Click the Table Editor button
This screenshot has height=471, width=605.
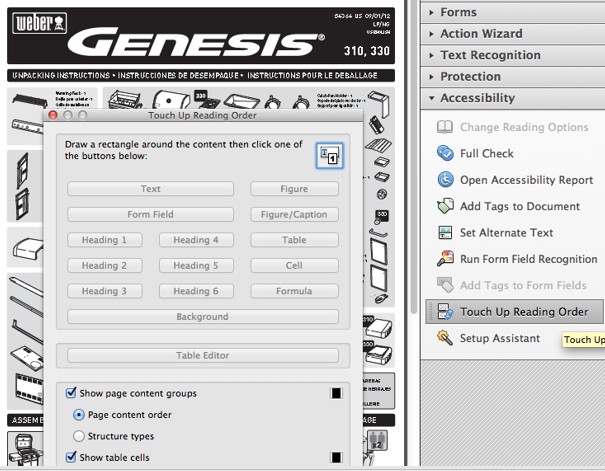click(203, 355)
